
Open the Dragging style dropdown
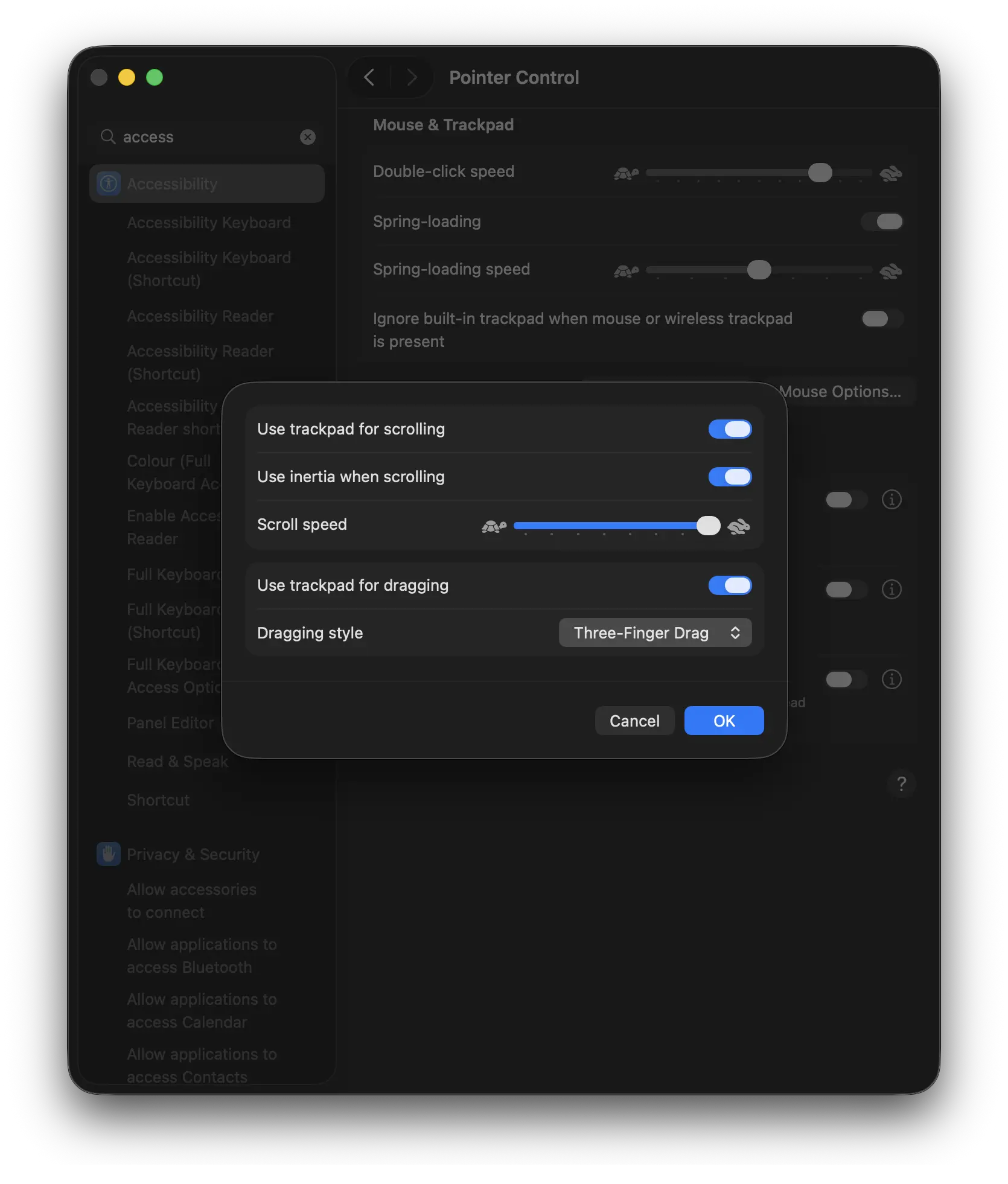point(655,632)
